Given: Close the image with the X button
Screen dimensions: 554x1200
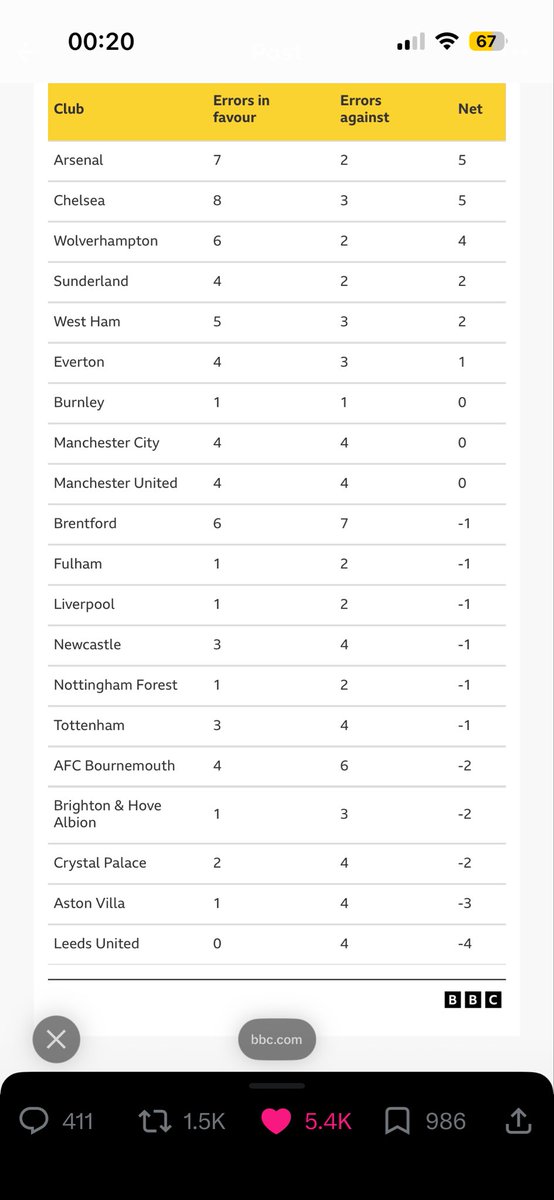Looking at the screenshot, I should (56, 1039).
